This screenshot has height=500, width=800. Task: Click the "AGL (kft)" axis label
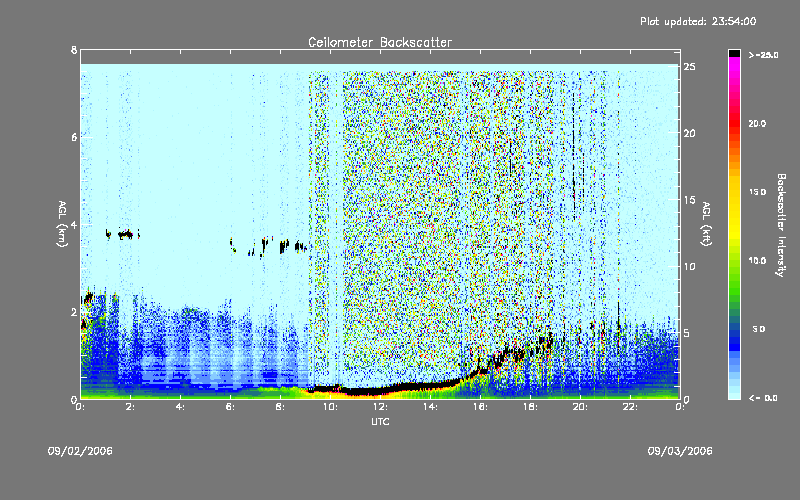[x=706, y=224]
